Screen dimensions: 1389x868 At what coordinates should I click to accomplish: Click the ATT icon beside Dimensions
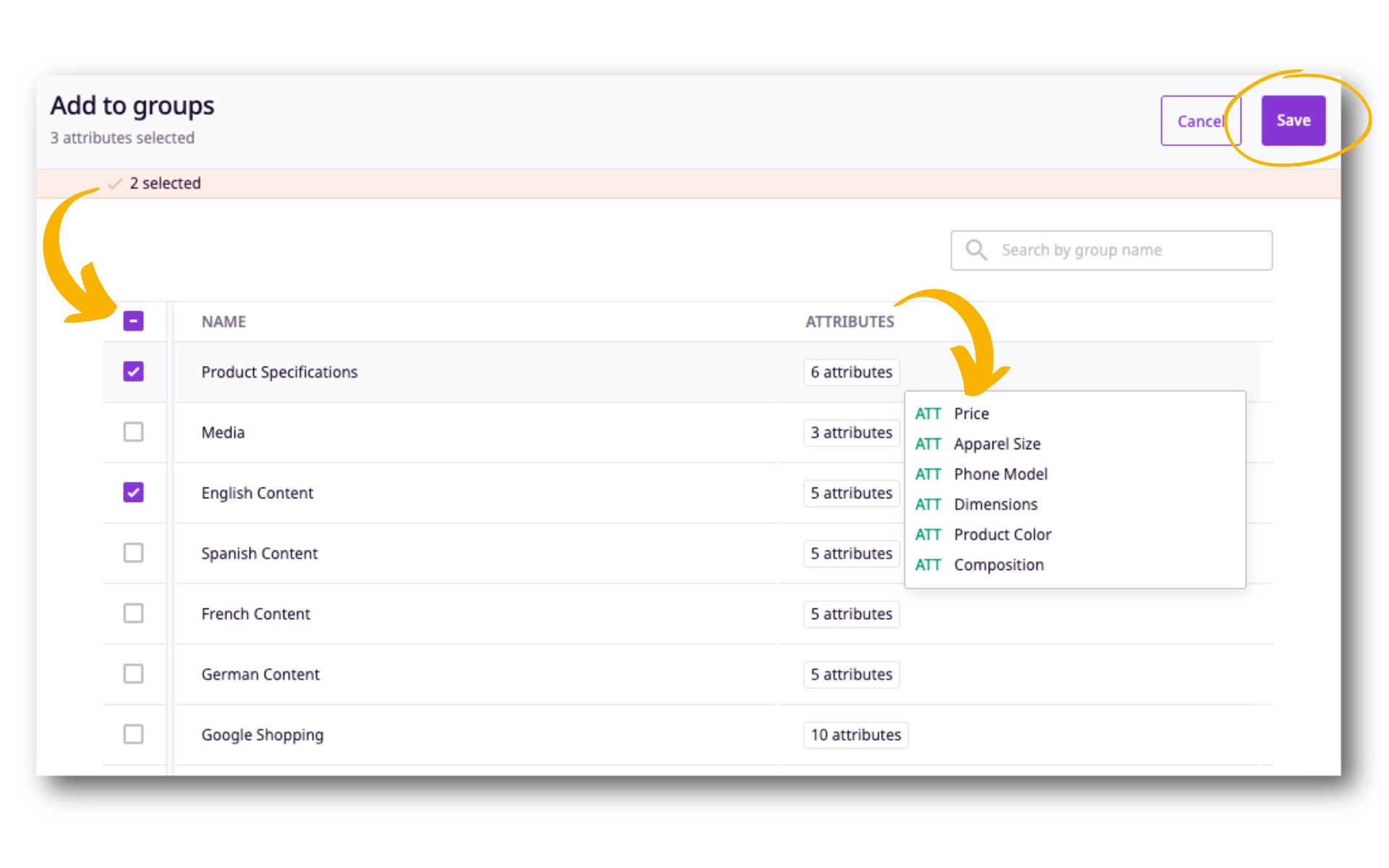click(x=927, y=505)
